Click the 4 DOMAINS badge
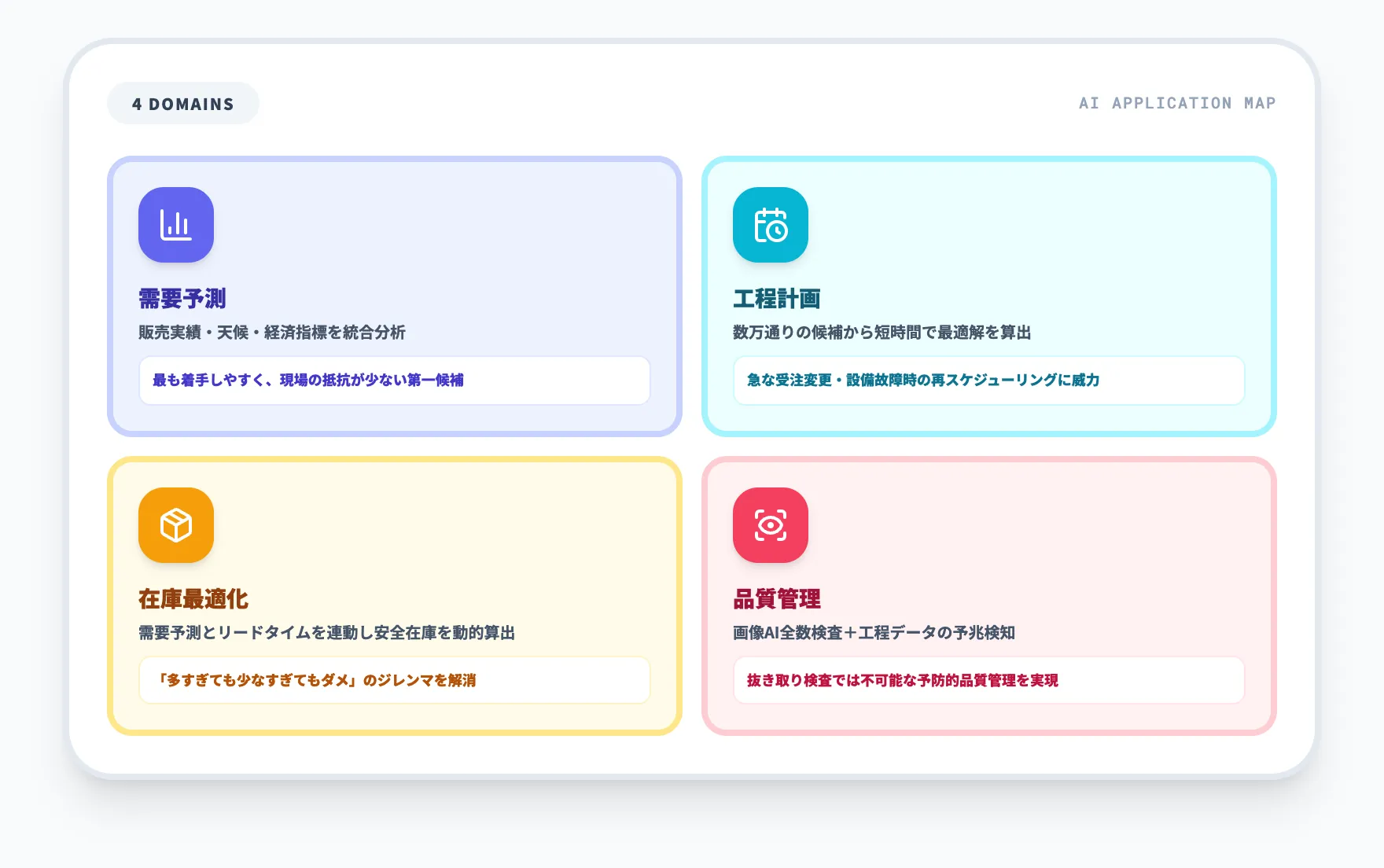 point(182,102)
